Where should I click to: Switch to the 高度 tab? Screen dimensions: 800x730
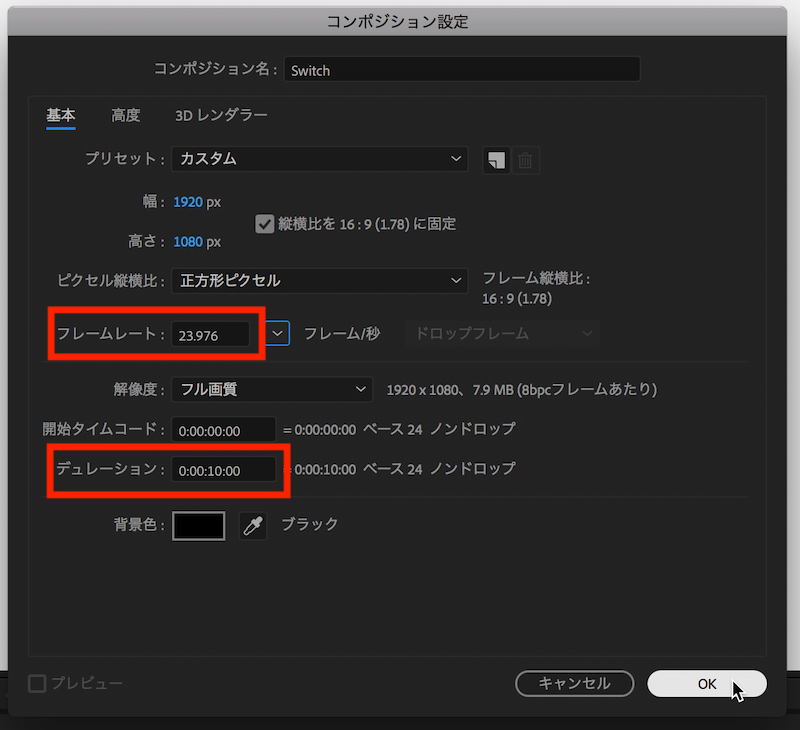[125, 115]
